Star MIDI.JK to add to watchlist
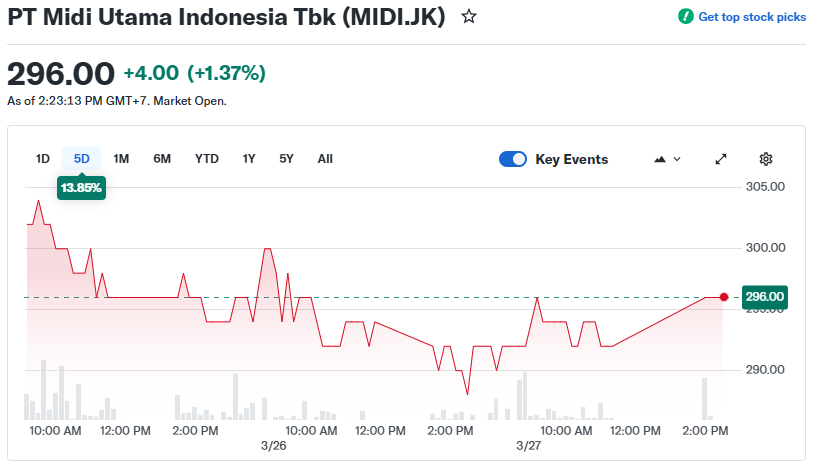The image size is (815, 463). tap(469, 17)
